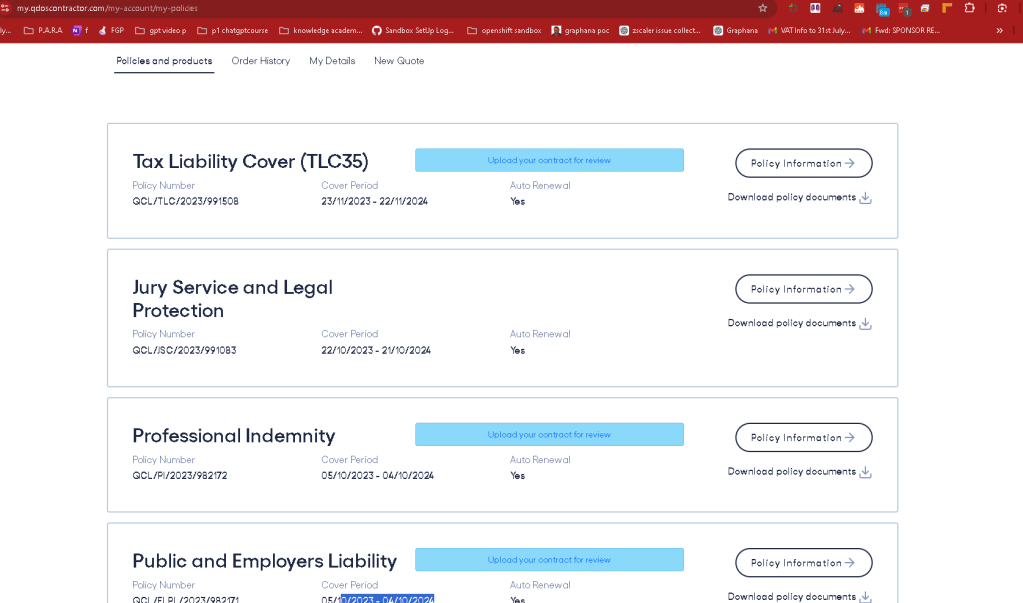This screenshot has height=603, width=1023.
Task: Switch to the My Details tab
Action: [332, 61]
